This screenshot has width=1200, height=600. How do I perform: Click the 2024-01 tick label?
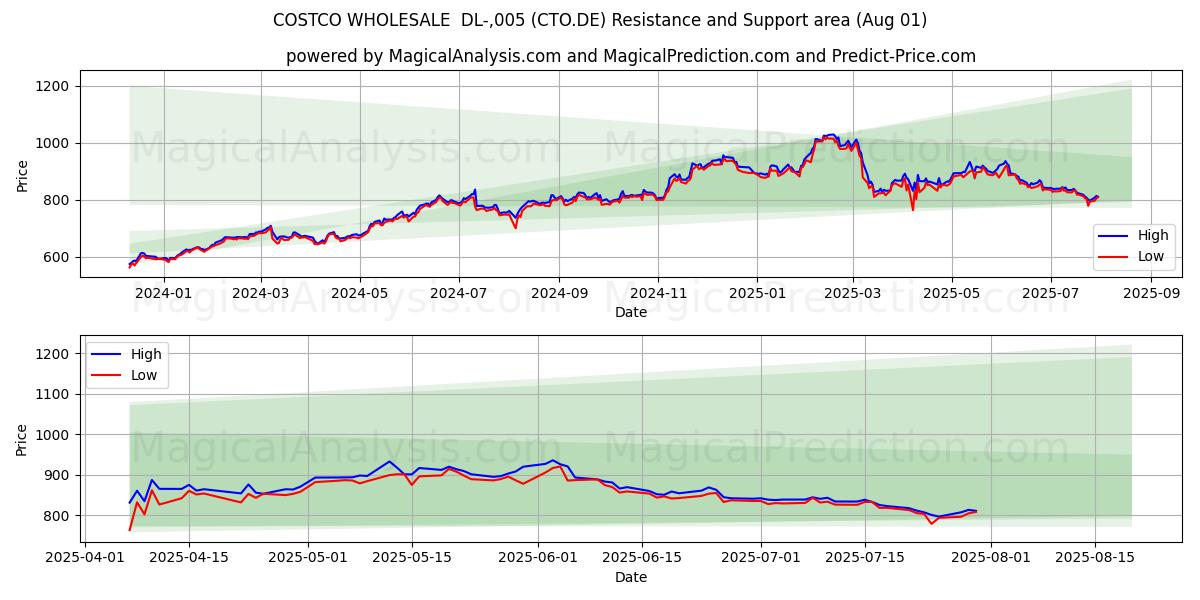click(163, 293)
